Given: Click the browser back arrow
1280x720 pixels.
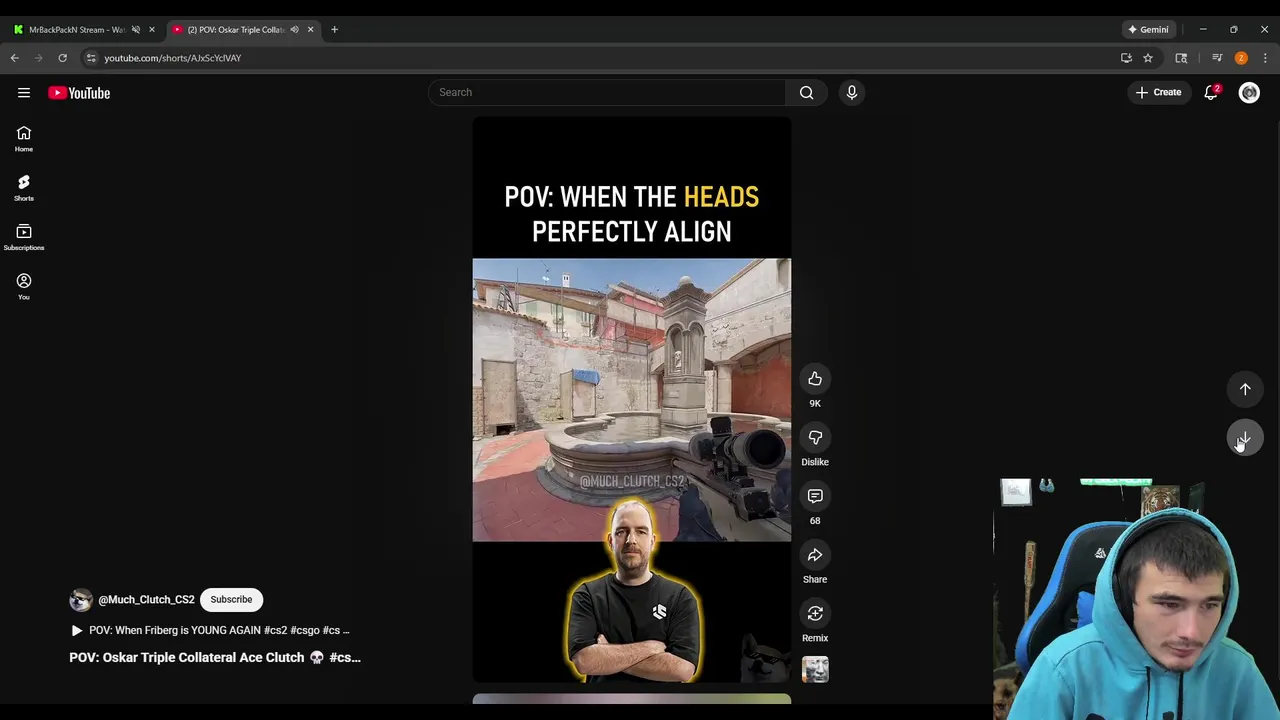Looking at the screenshot, I should tap(15, 58).
